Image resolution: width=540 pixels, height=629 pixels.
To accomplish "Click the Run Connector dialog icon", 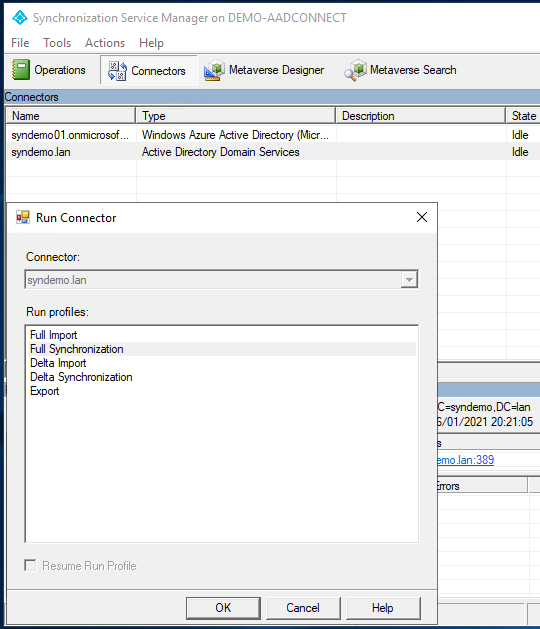I will pyautogui.click(x=23, y=217).
